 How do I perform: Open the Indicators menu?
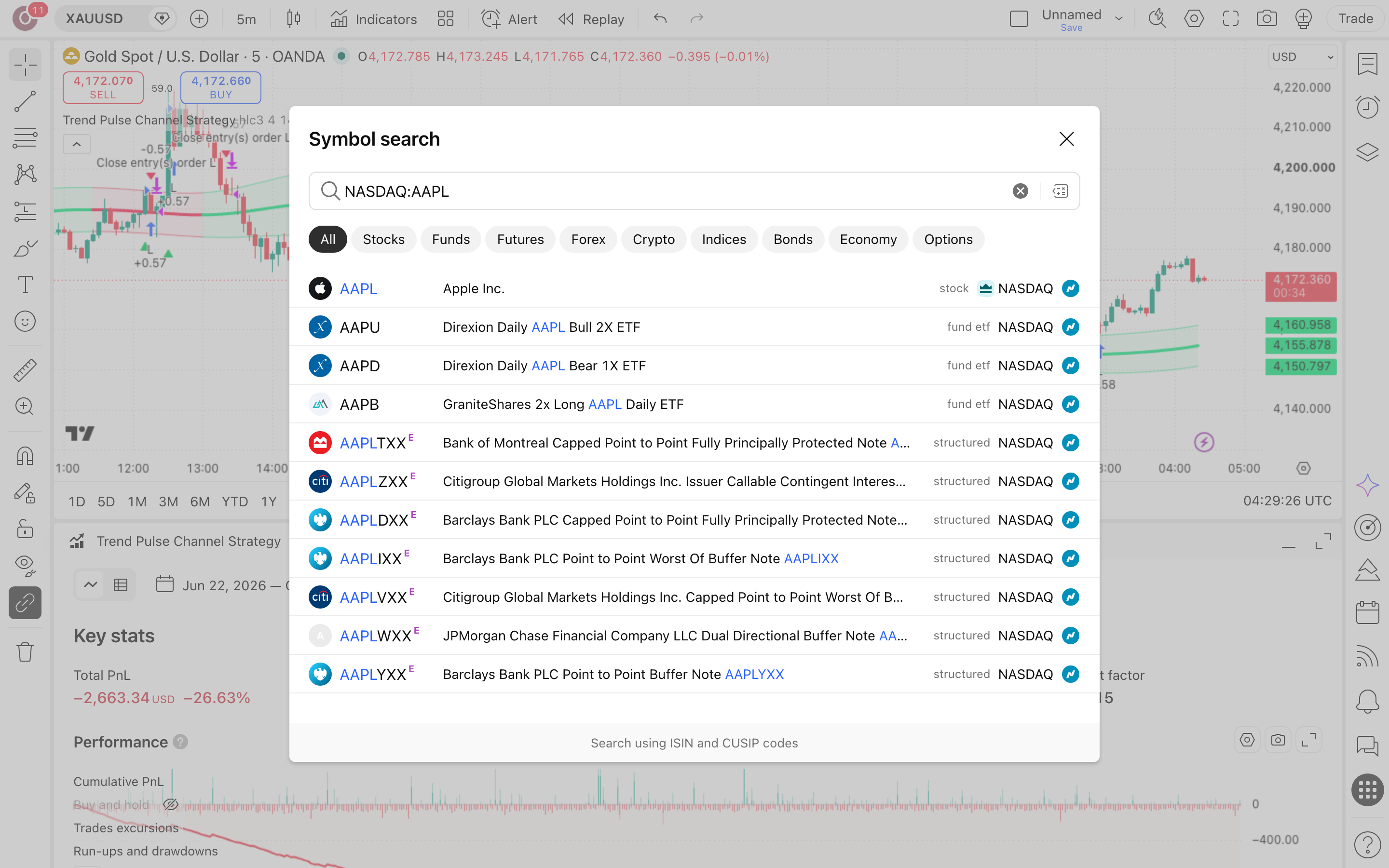click(x=374, y=19)
